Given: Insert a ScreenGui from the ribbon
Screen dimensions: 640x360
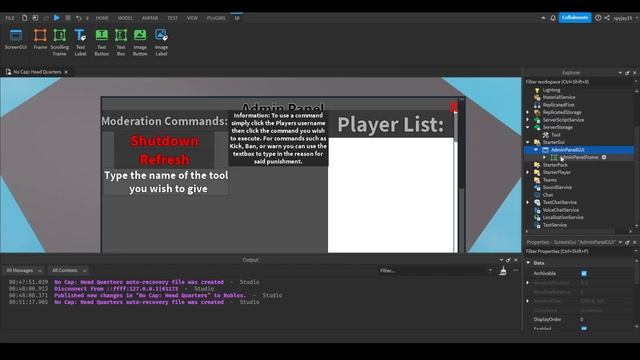Looking at the screenshot, I should (x=16, y=39).
